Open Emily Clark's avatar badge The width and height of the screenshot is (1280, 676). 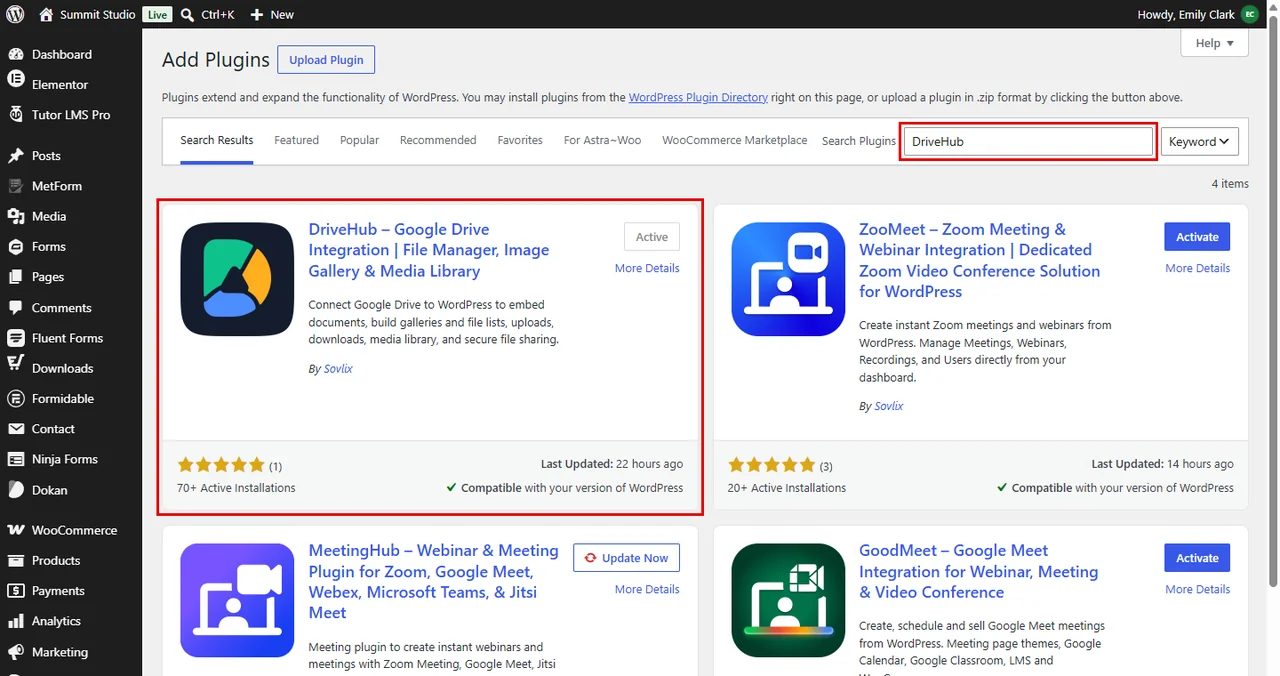1249,14
